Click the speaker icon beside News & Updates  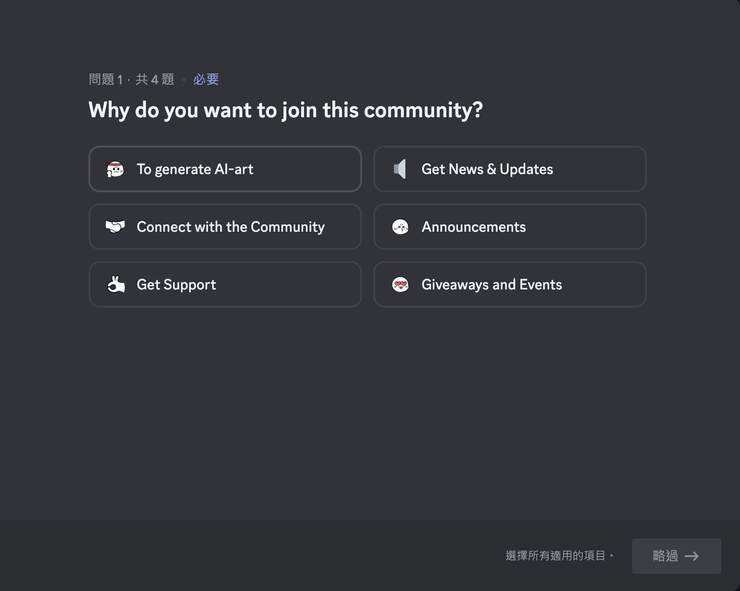click(400, 169)
